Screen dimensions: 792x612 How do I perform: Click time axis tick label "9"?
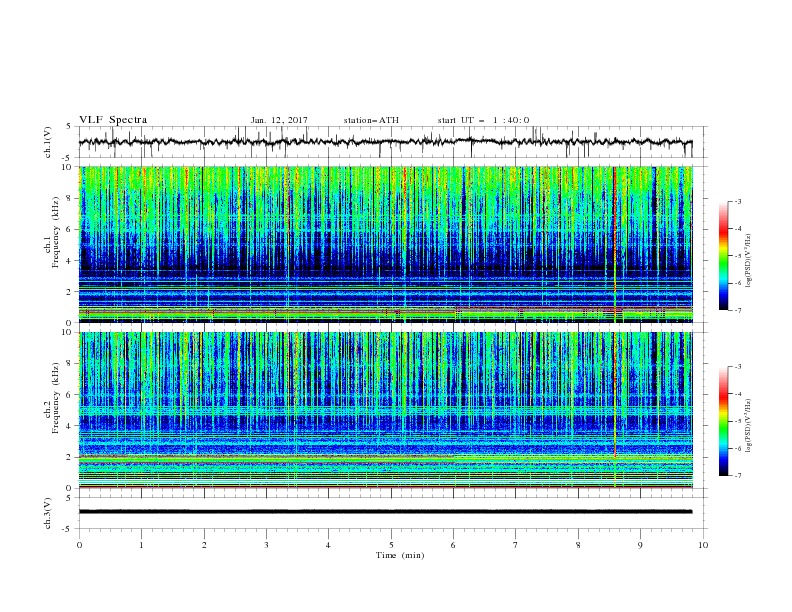pos(640,545)
